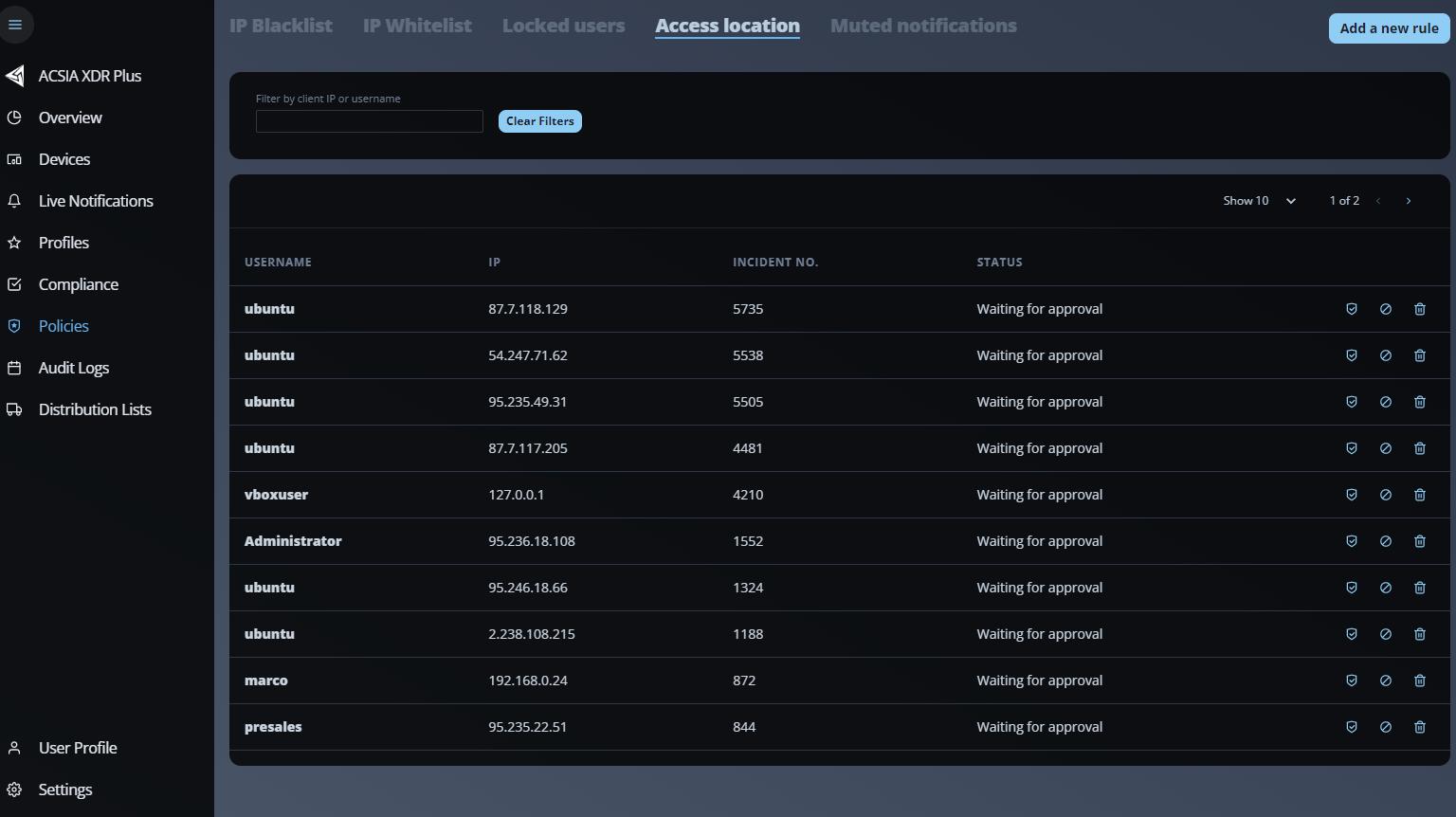This screenshot has width=1456, height=817.
Task: Block access for IP 95.235.49.31
Action: [x=1386, y=402]
